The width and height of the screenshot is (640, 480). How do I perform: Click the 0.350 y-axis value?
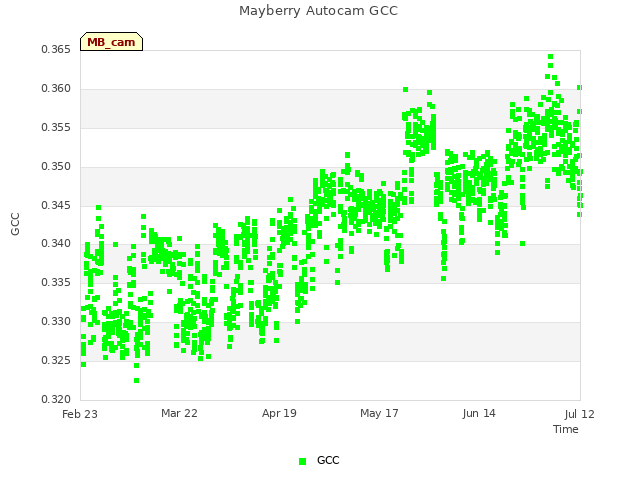[56, 167]
